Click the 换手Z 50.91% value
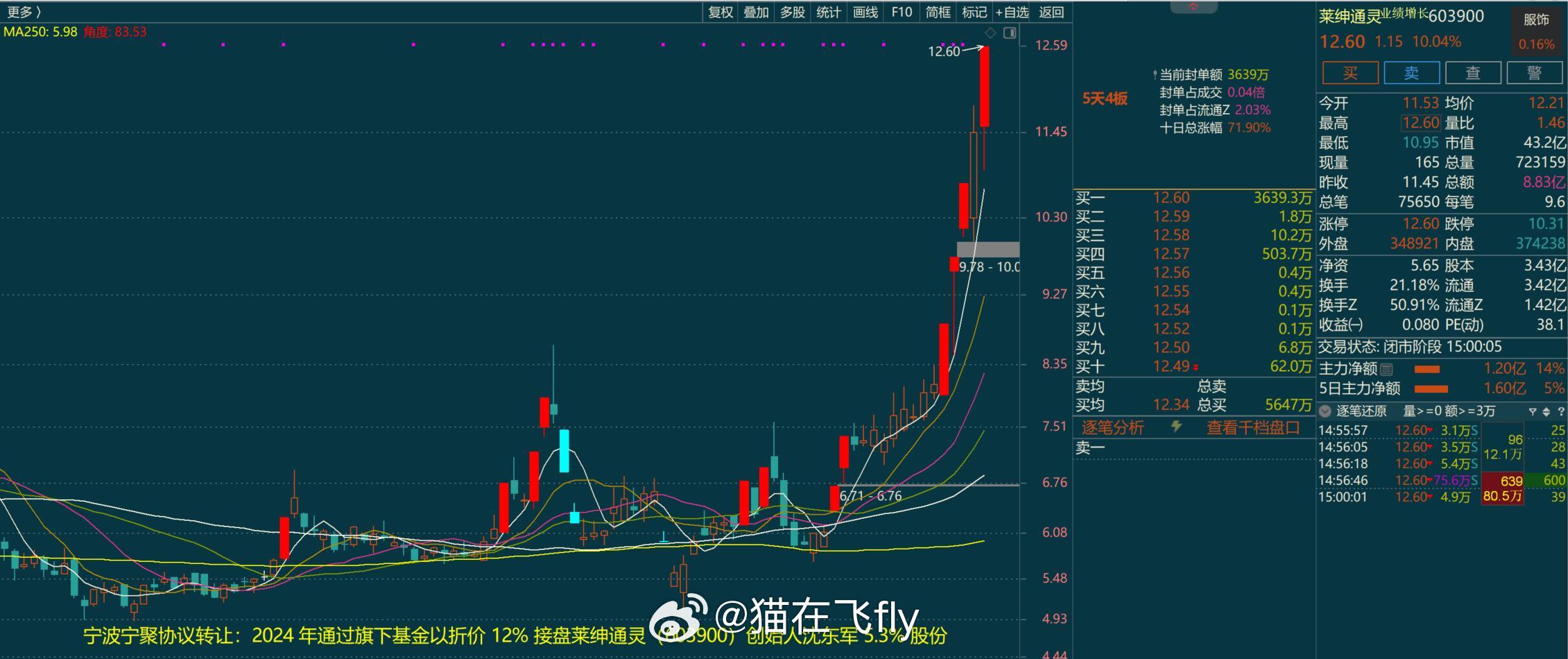This screenshot has height=659, width=1568. pyautogui.click(x=1414, y=305)
